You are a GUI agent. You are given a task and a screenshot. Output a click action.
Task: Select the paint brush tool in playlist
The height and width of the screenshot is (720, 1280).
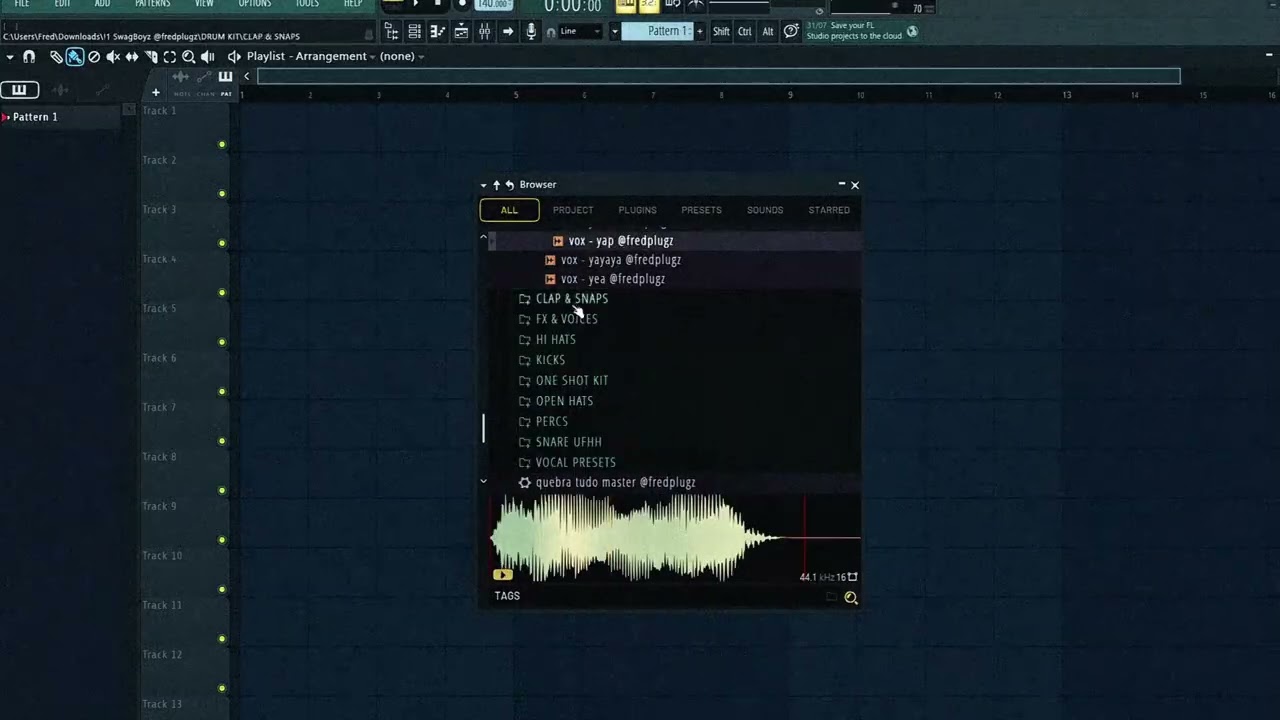coord(75,57)
